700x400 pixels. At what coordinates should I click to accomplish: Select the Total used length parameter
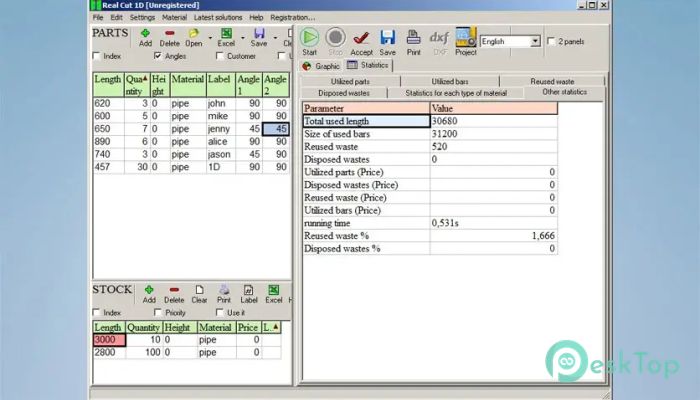coord(366,121)
